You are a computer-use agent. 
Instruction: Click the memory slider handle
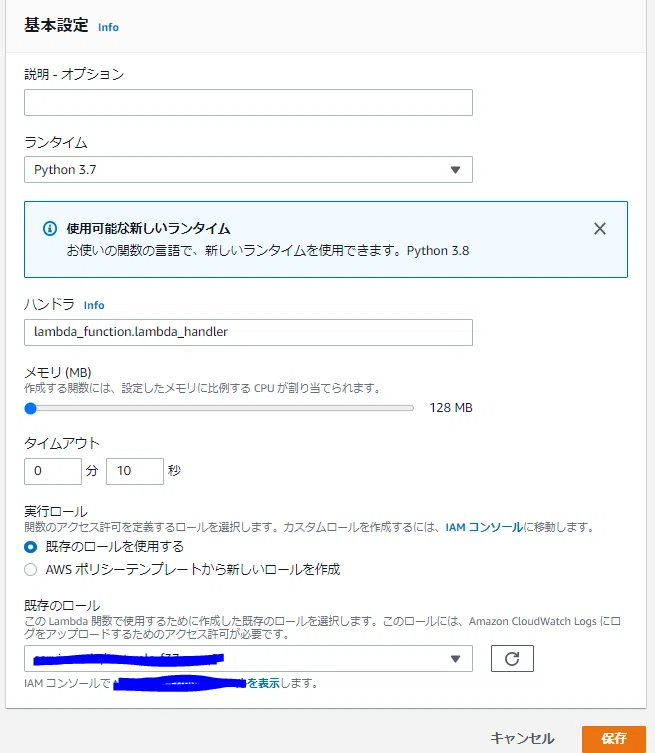pyautogui.click(x=31, y=408)
